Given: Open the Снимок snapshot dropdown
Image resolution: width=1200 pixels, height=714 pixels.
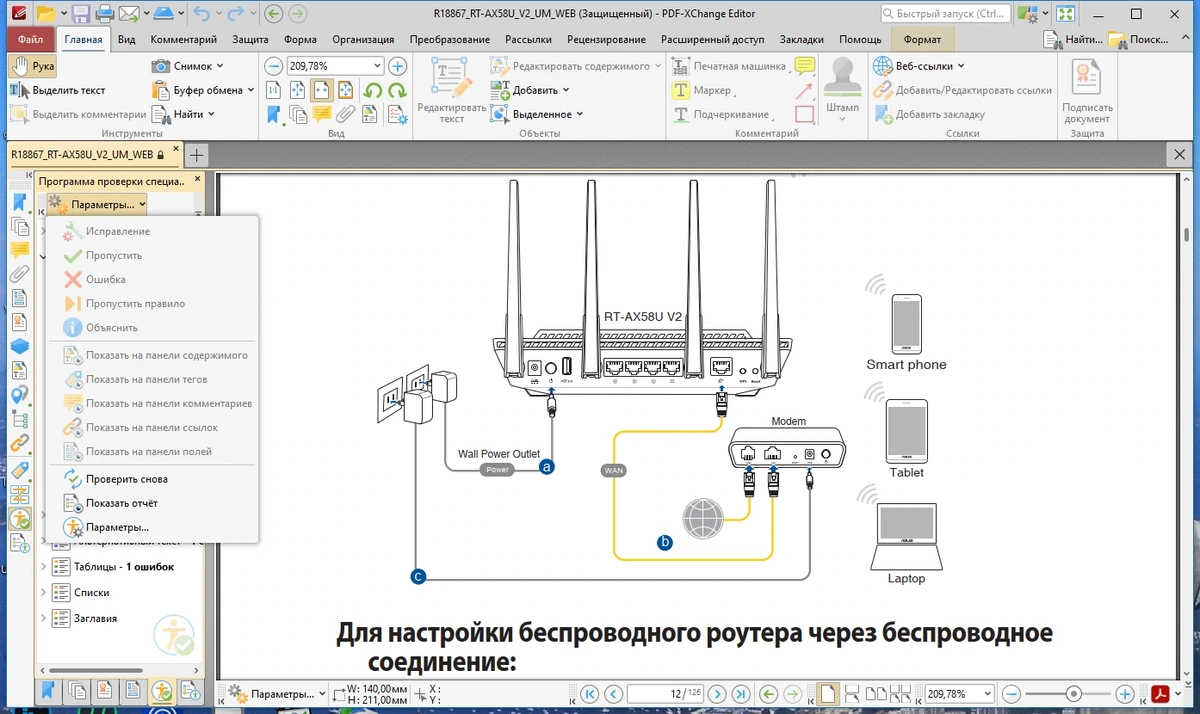Looking at the screenshot, I should pos(188,66).
